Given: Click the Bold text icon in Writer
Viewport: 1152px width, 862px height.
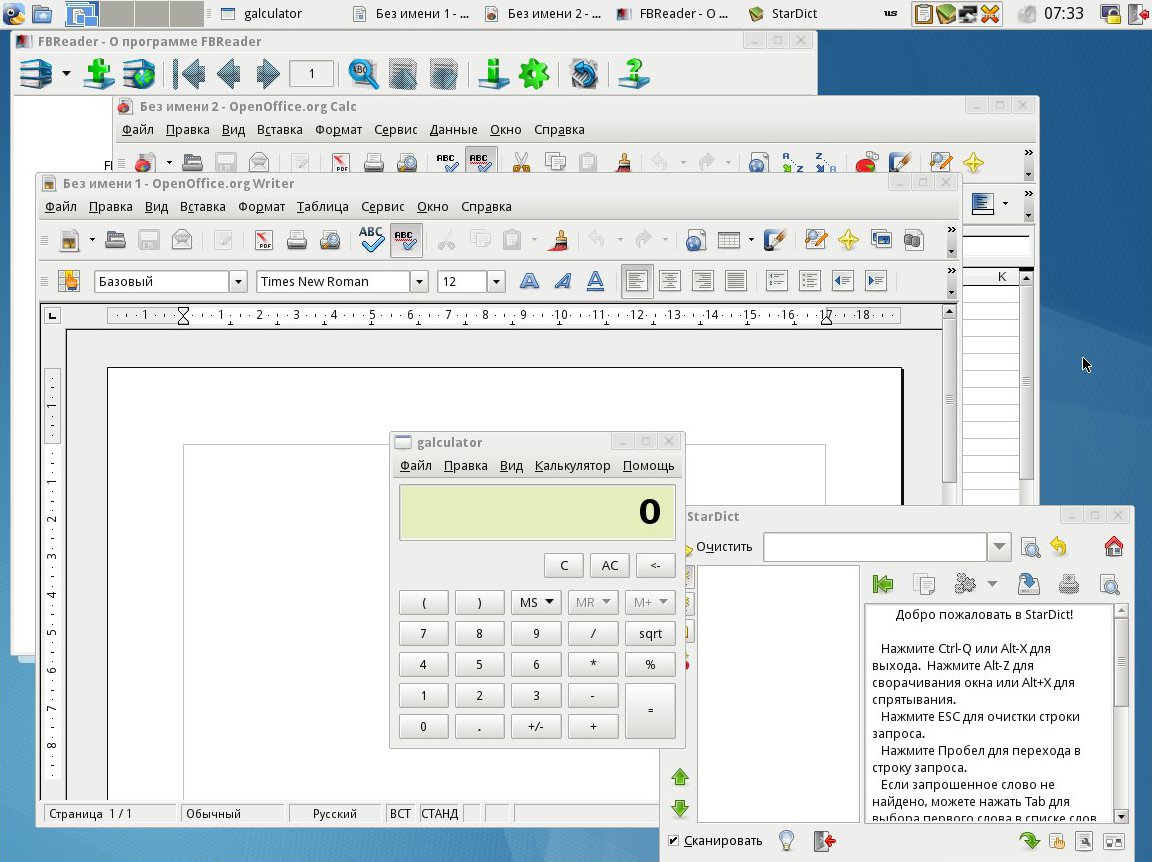Looking at the screenshot, I should click(x=529, y=282).
